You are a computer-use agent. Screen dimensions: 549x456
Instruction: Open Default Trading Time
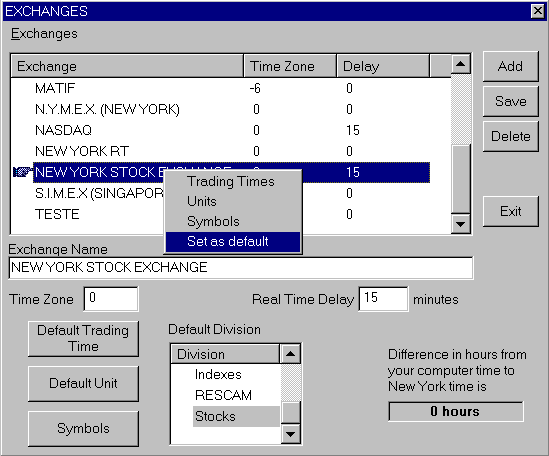[x=83, y=338]
